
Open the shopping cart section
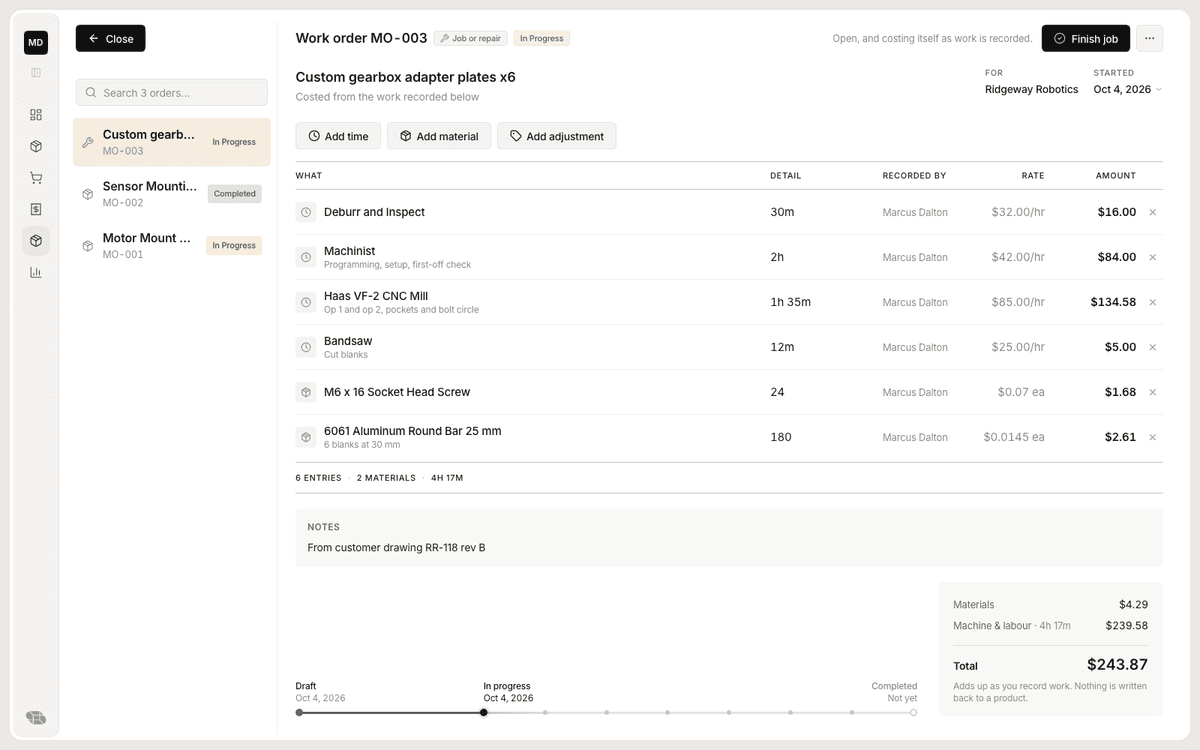point(36,178)
